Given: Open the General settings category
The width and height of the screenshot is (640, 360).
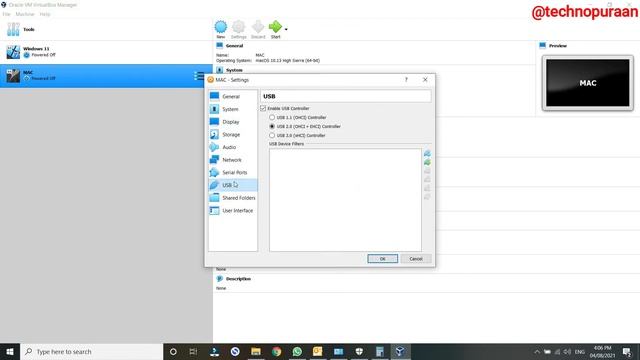Looking at the screenshot, I should click(233, 96).
